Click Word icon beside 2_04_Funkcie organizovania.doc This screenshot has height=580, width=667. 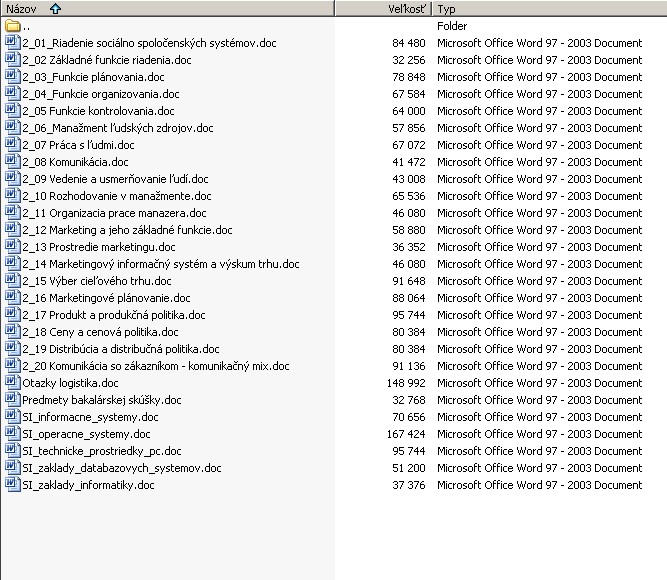coord(13,94)
